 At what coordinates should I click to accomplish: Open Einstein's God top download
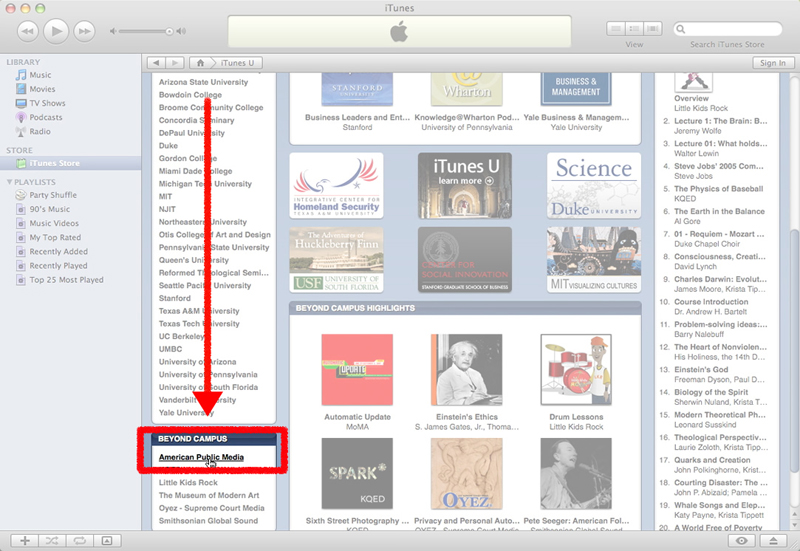pyautogui.click(x=701, y=369)
